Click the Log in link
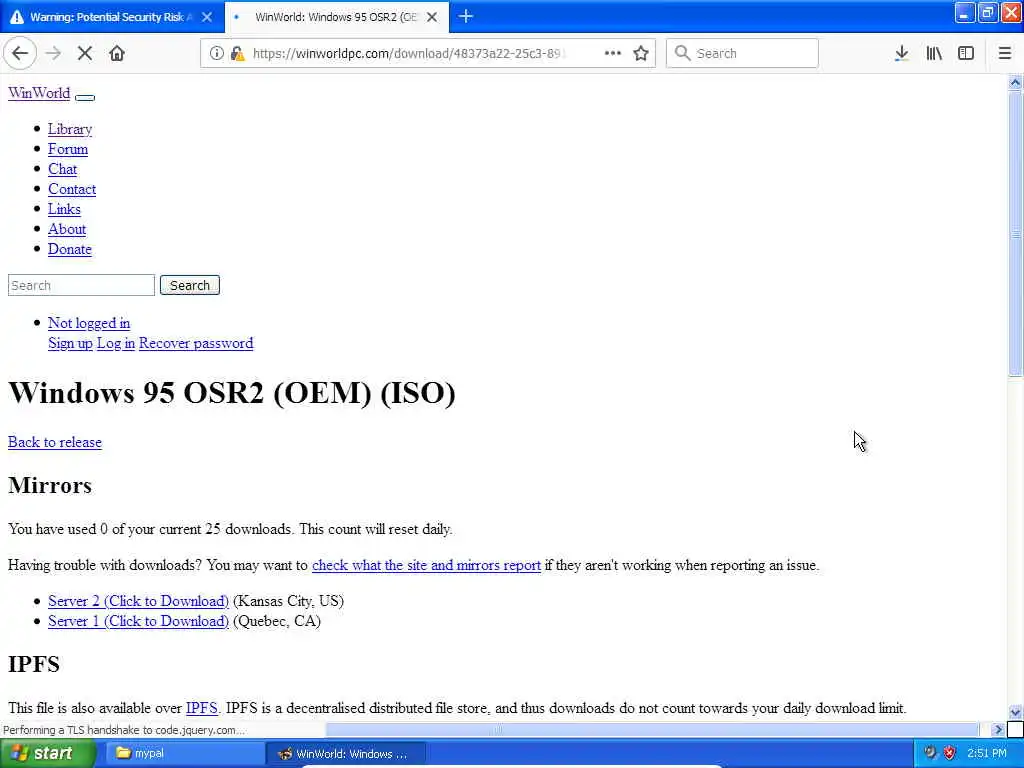 coord(116,343)
